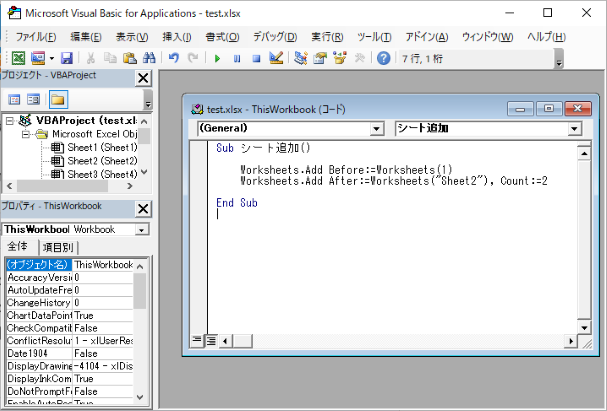Image resolution: width=607 pixels, height=411 pixels.
Task: Collapse the Microsoft Excel Objects folder
Action: [26, 135]
